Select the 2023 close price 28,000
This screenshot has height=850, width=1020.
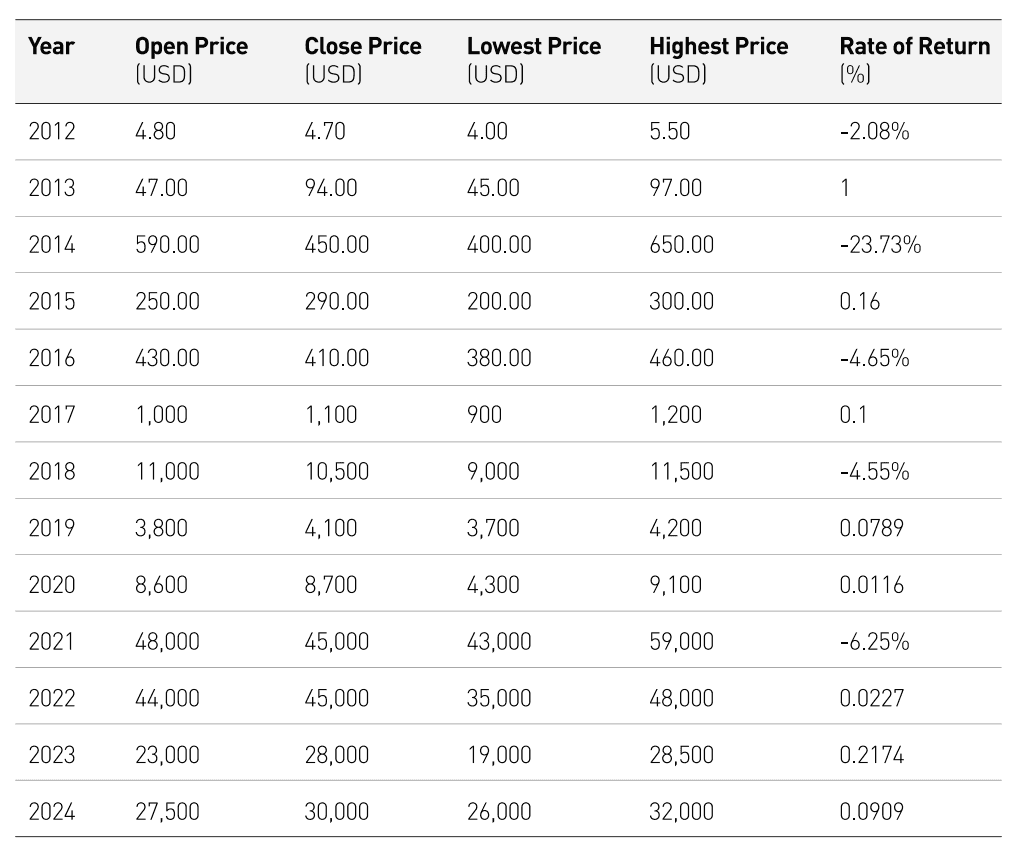(x=336, y=754)
